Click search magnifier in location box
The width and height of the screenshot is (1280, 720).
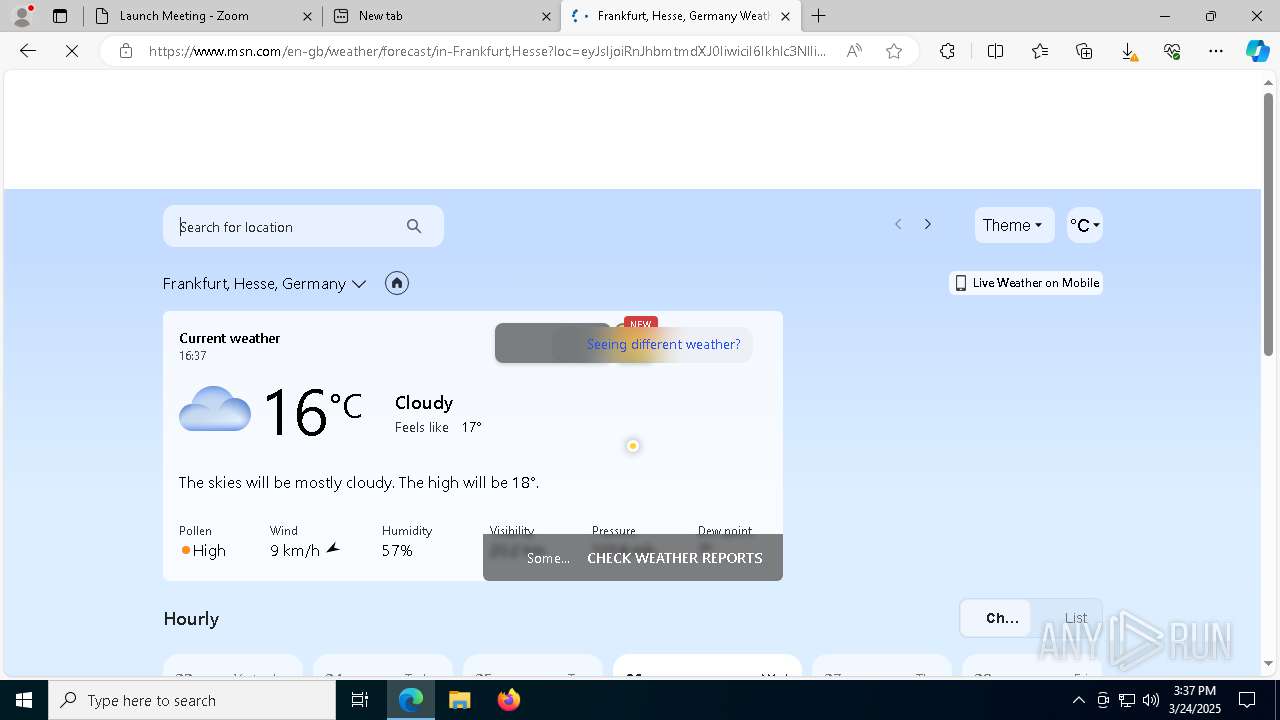[414, 226]
